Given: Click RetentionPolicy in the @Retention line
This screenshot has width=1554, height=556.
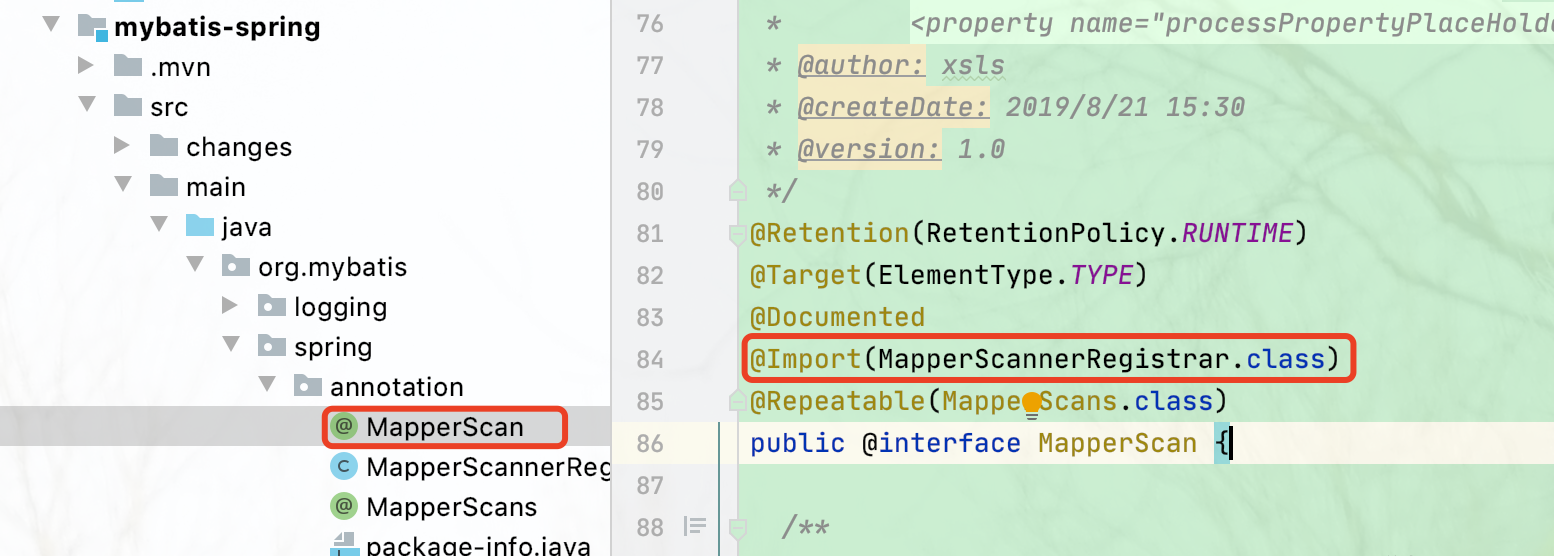Looking at the screenshot, I should click(1044, 233).
